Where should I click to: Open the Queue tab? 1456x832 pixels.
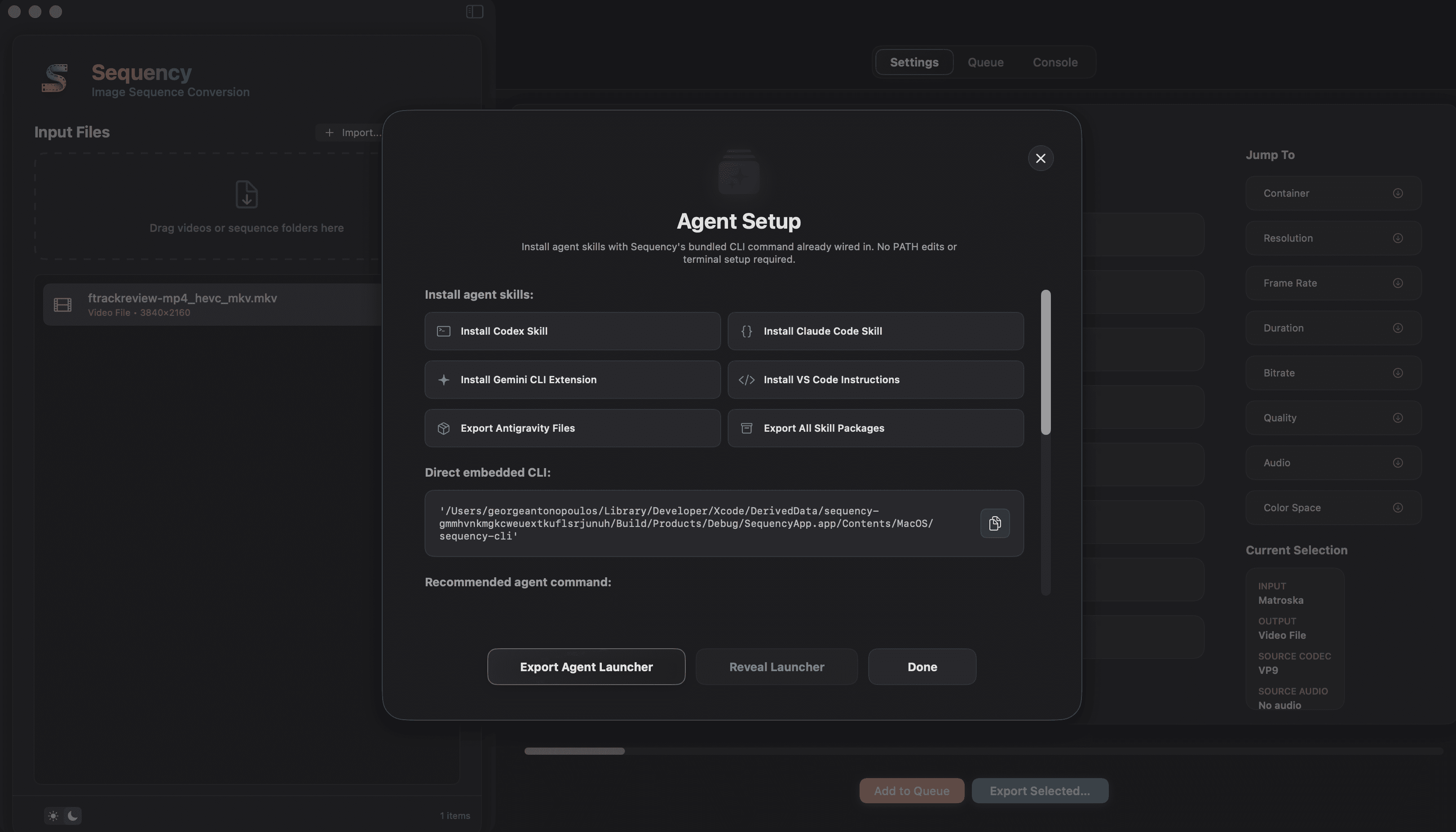click(985, 62)
